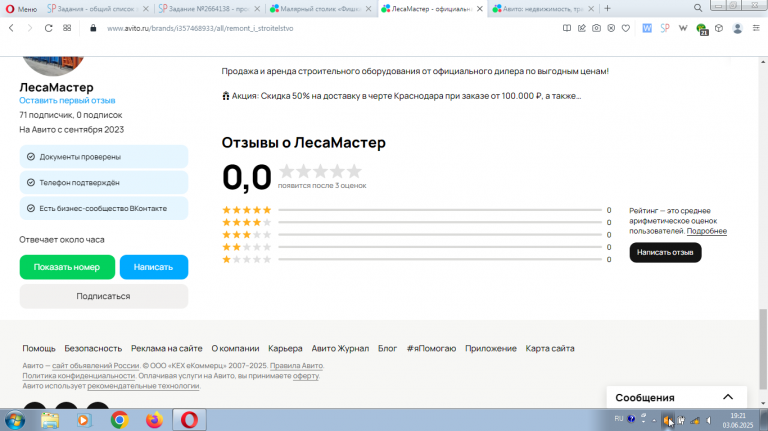Take a snapshot with camera icon
This screenshot has width=768, height=431.
tap(596, 28)
